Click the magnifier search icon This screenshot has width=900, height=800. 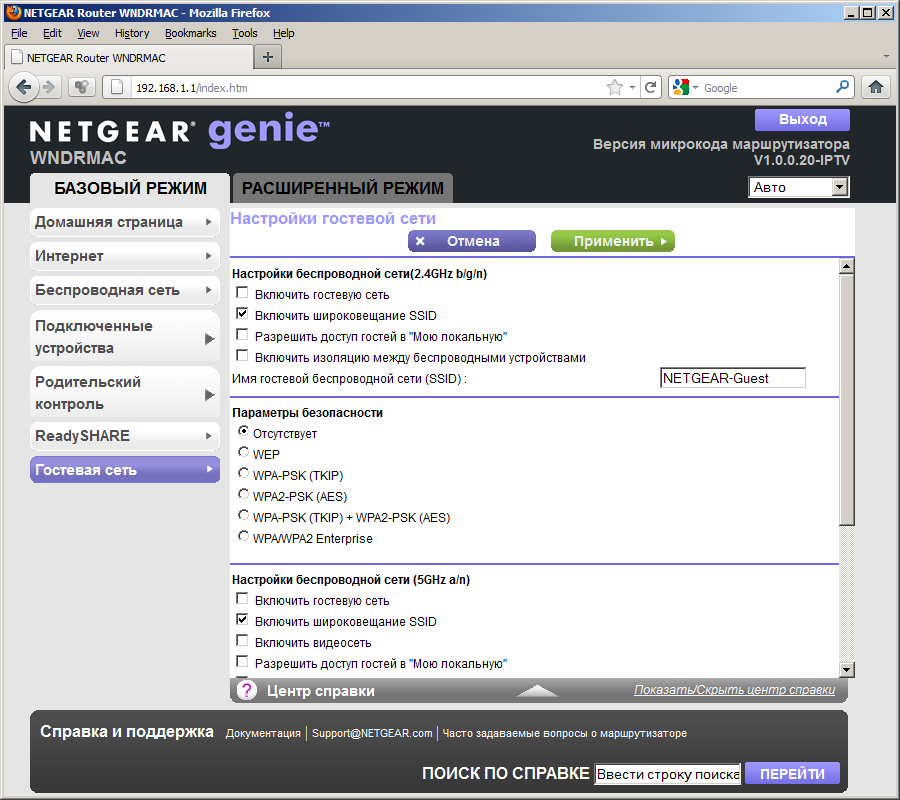pos(842,87)
